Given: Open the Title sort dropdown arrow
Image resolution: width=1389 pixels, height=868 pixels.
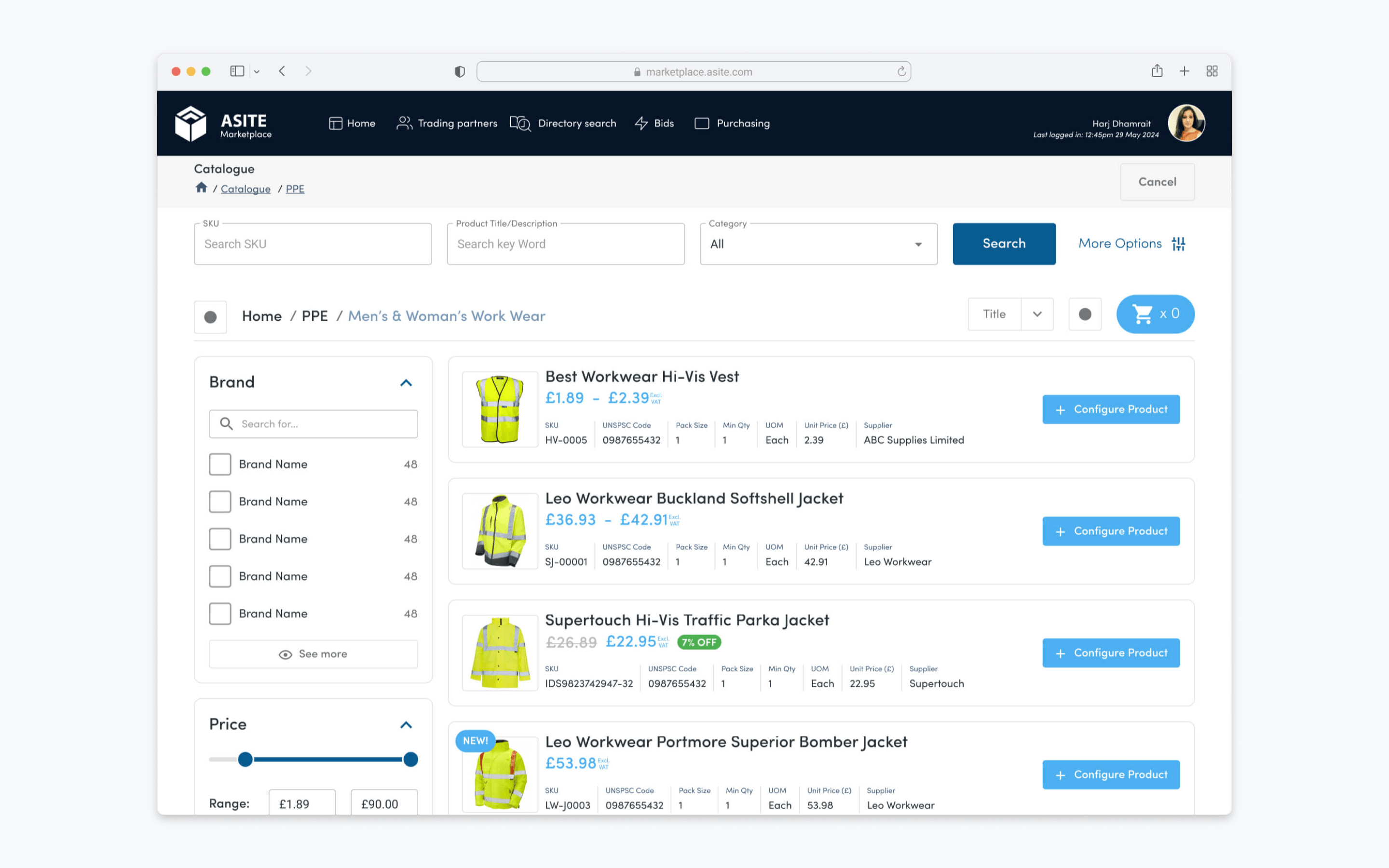Looking at the screenshot, I should [x=1037, y=314].
